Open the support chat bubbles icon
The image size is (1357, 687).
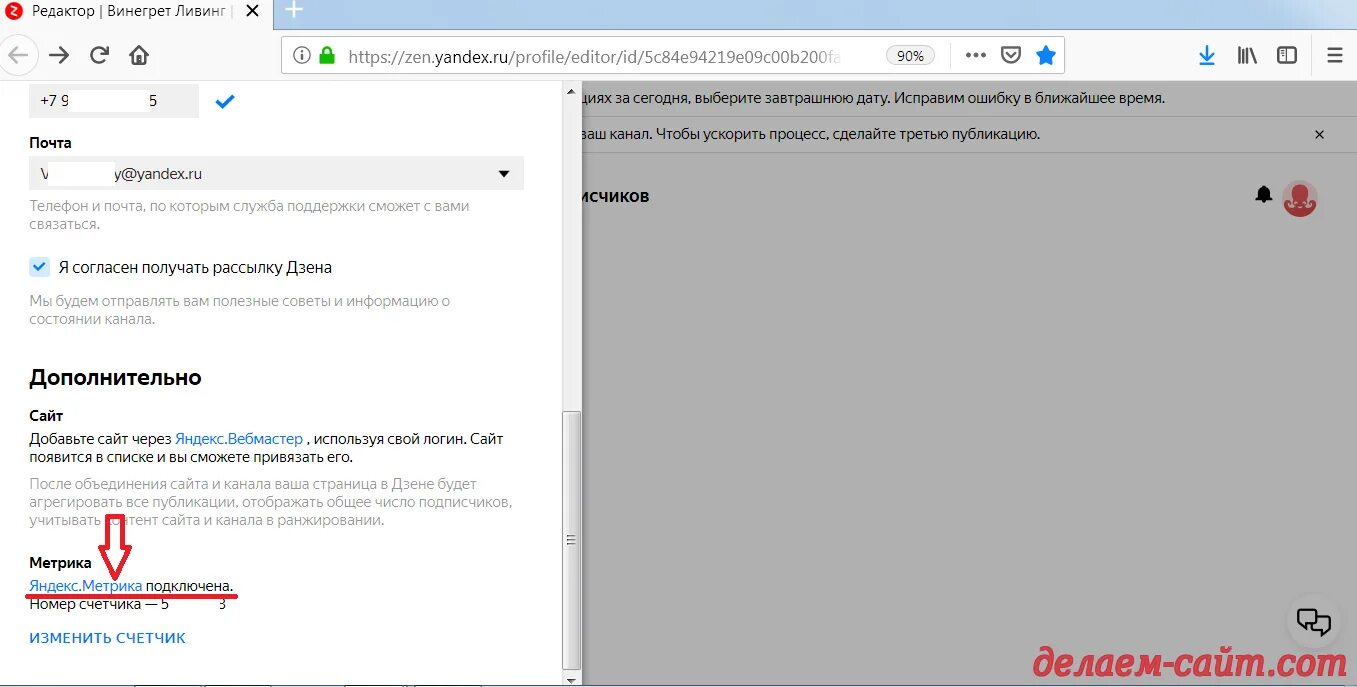pyautogui.click(x=1314, y=622)
